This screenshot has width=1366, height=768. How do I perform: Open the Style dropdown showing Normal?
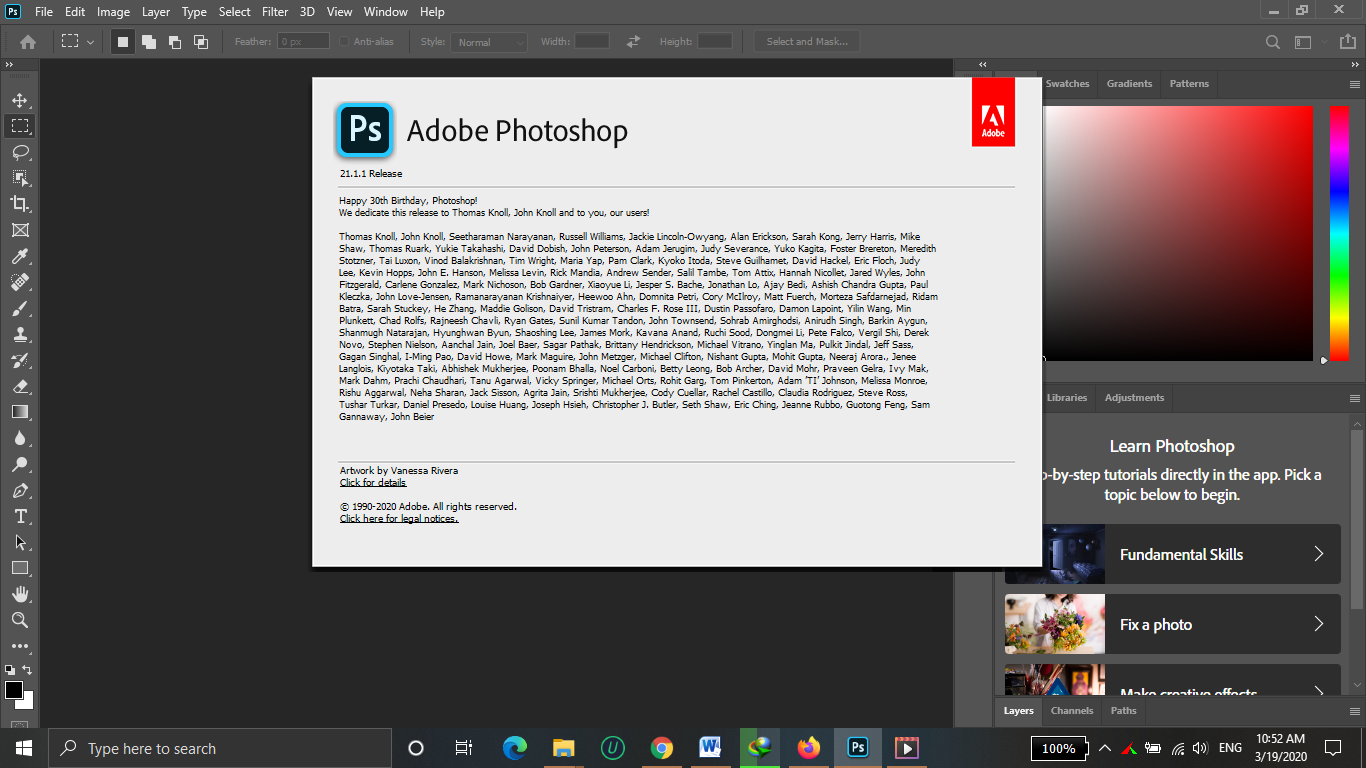click(x=489, y=42)
